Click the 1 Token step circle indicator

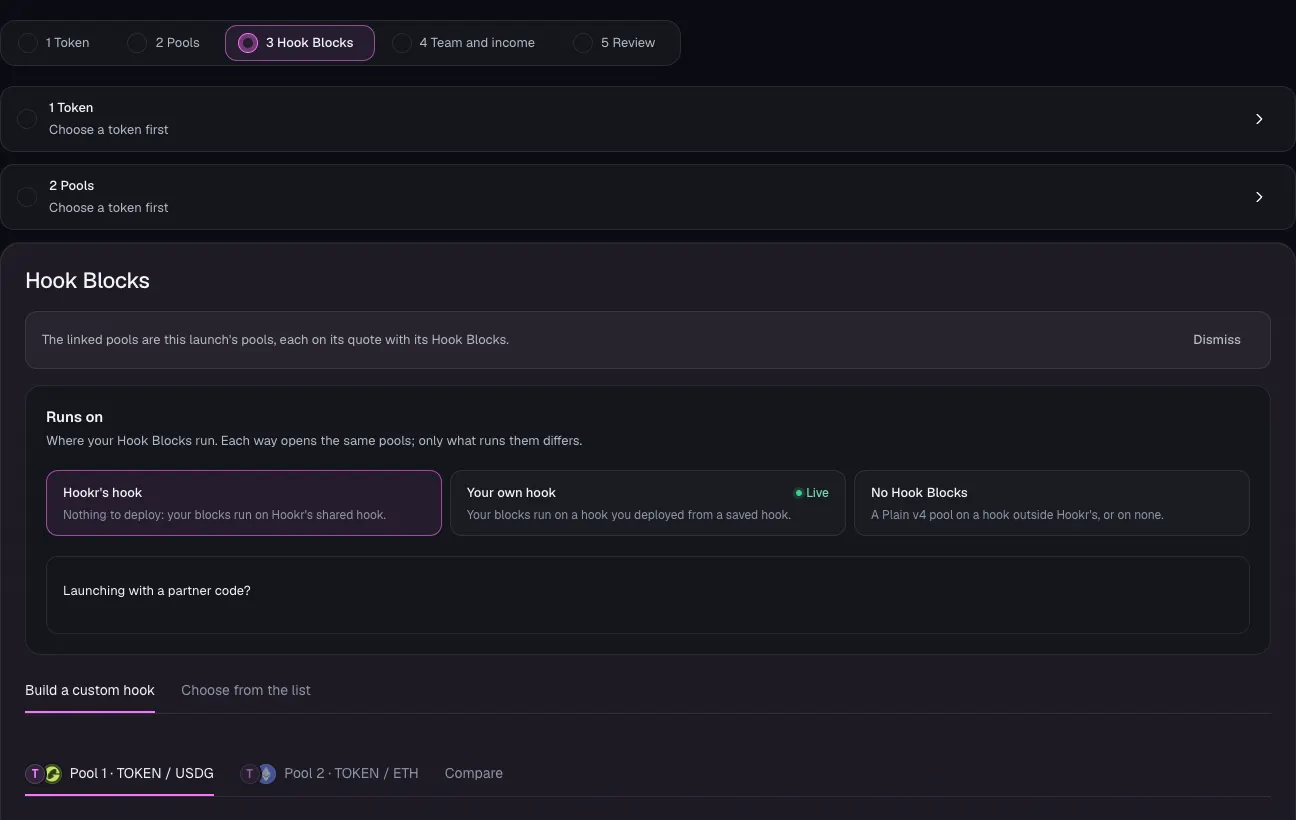tap(28, 43)
